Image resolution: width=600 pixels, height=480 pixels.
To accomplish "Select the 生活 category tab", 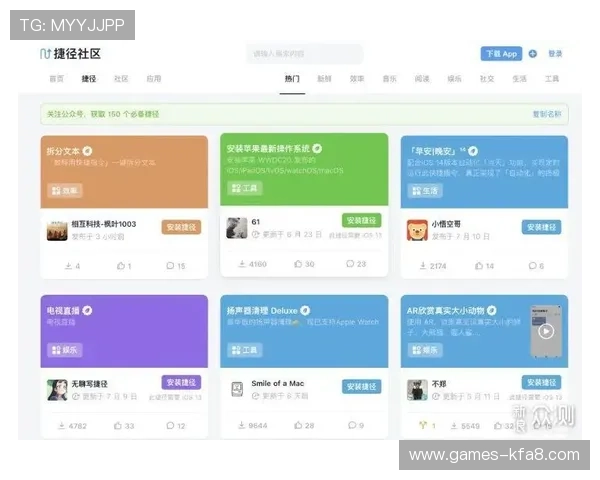I will 519,79.
